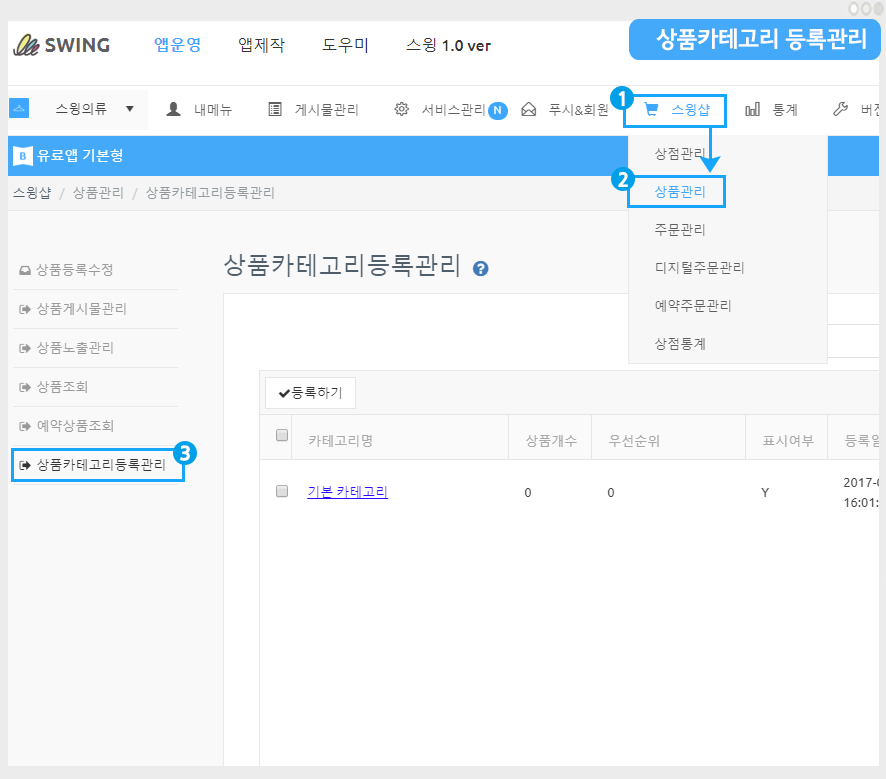886x779 pixels.
Task: Click the 푸시&회원 envelope icon
Action: (529, 110)
